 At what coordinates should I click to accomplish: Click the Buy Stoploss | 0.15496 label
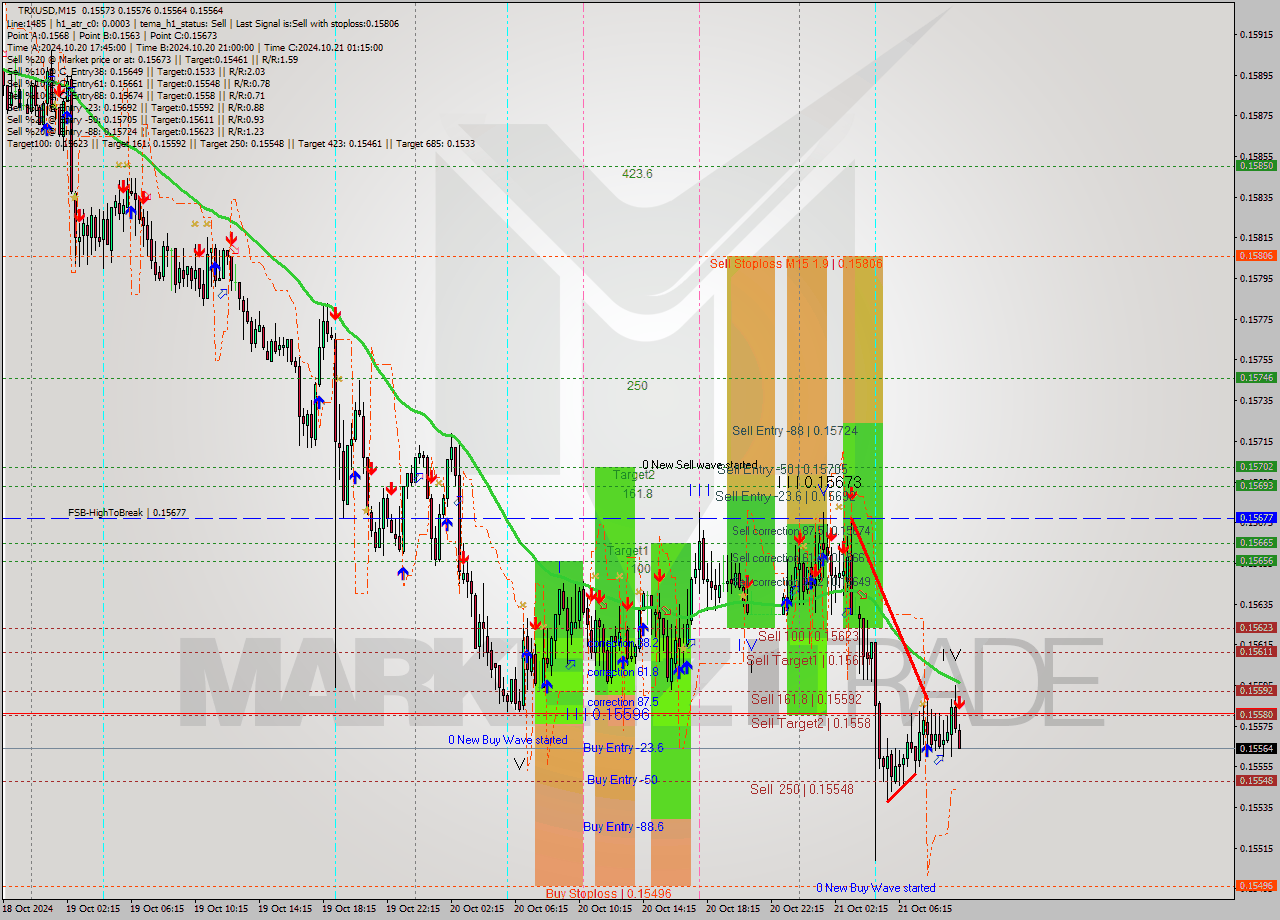pyautogui.click(x=609, y=893)
